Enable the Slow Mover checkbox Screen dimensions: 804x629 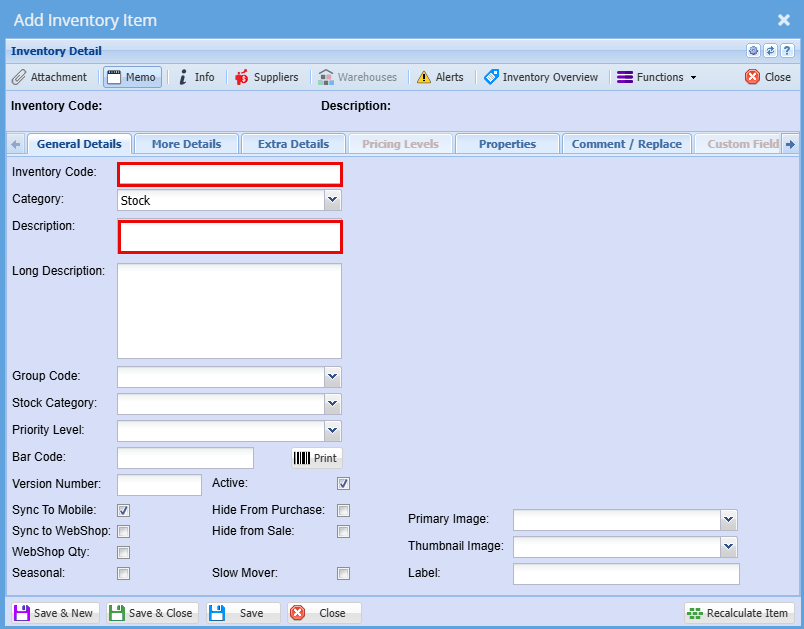(343, 574)
